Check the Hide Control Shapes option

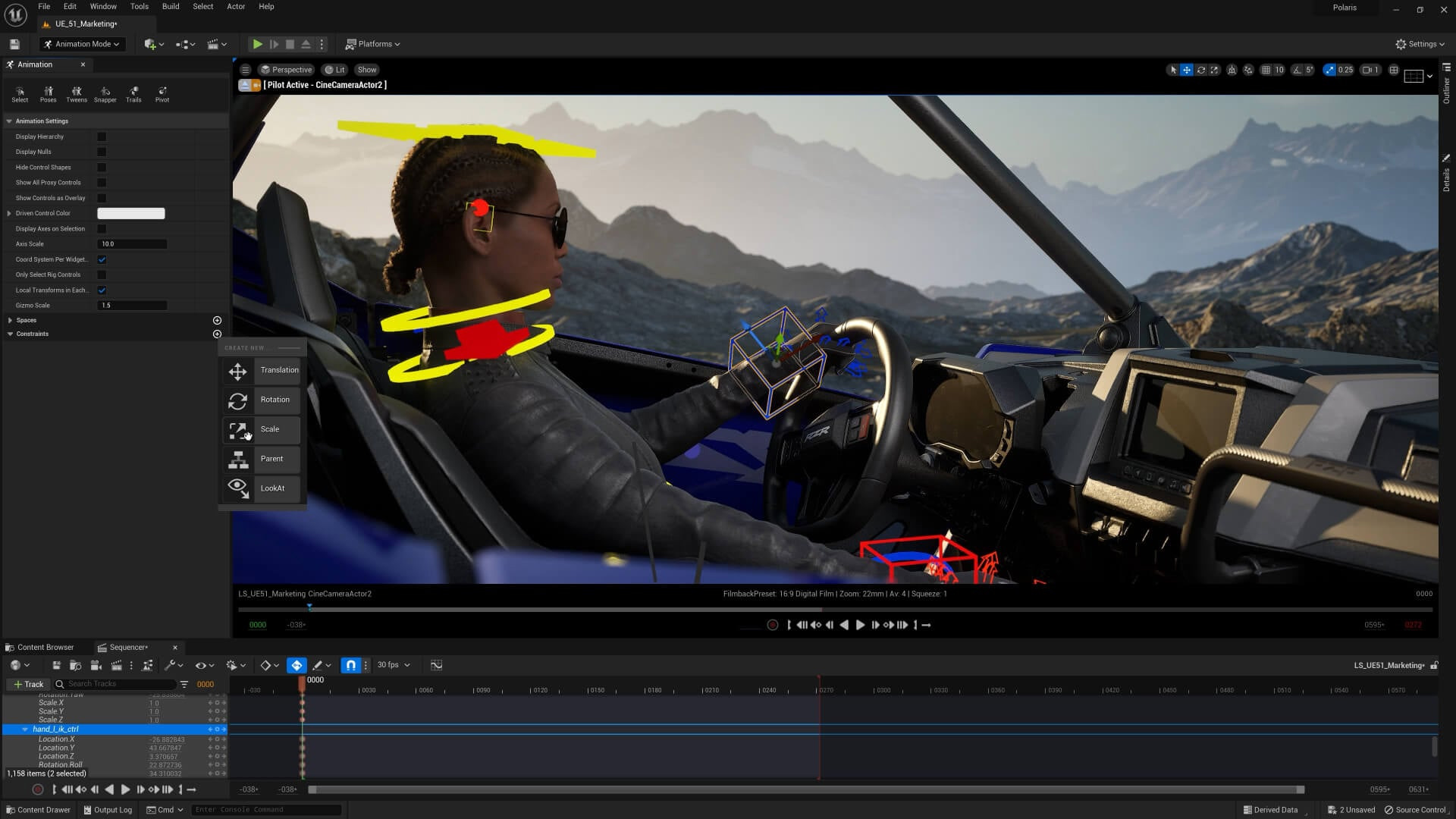pos(102,167)
